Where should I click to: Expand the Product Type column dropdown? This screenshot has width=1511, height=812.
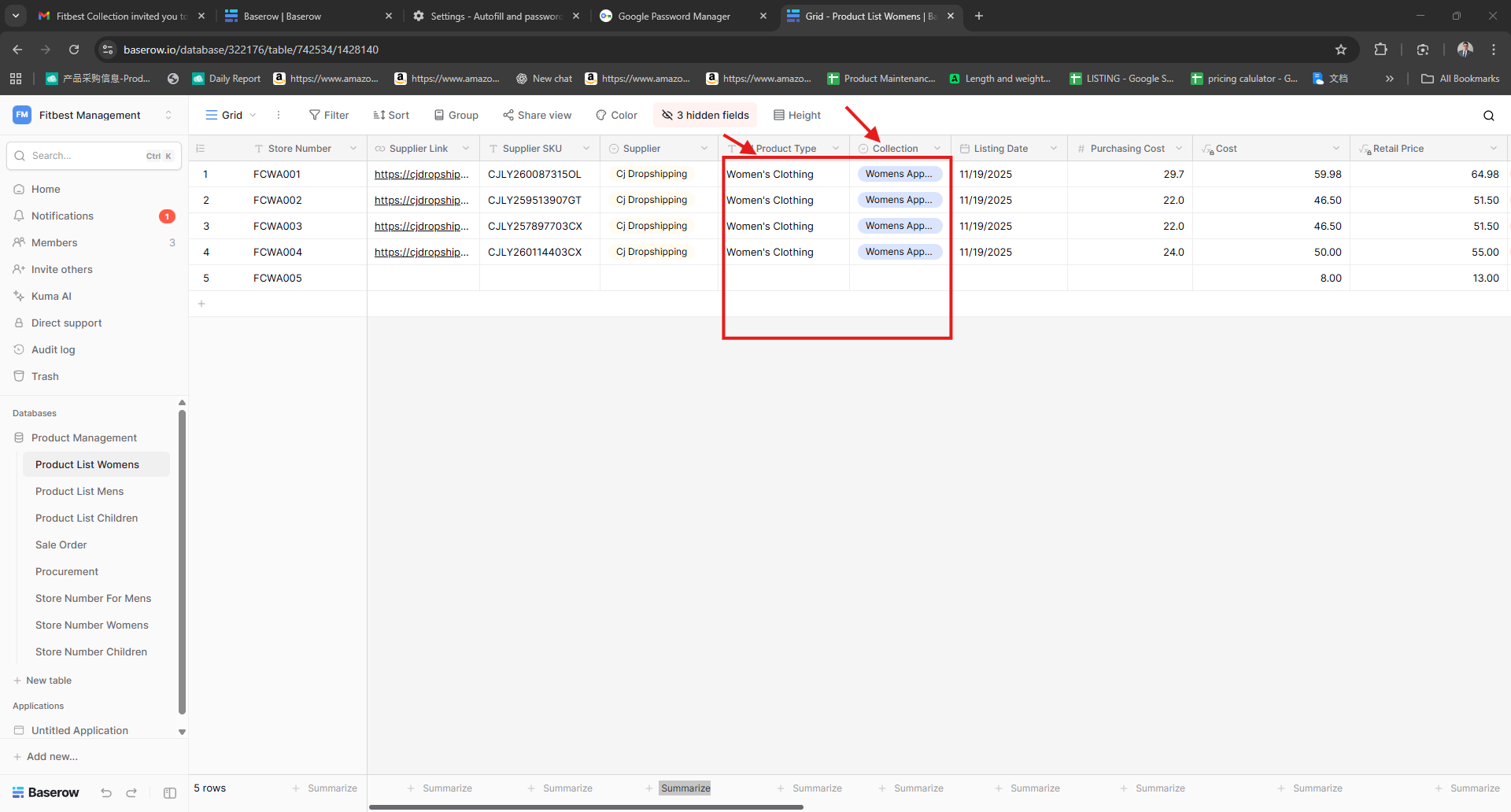[x=836, y=149]
